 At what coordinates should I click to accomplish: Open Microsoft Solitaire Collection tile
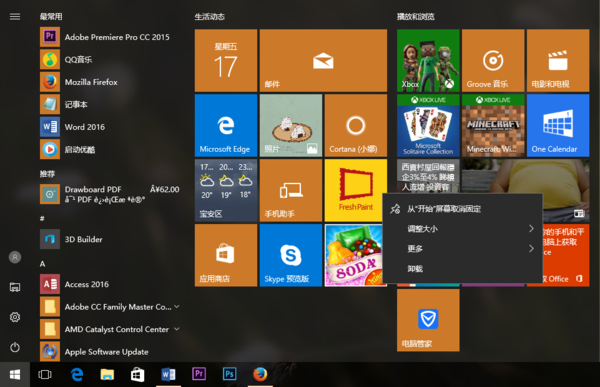[x=428, y=126]
